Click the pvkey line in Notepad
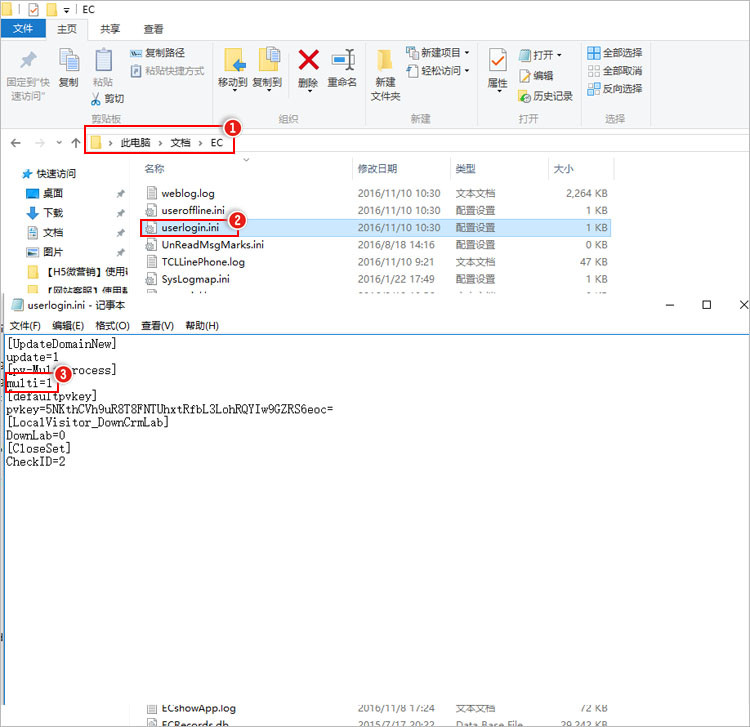The image size is (750, 727). (x=169, y=409)
